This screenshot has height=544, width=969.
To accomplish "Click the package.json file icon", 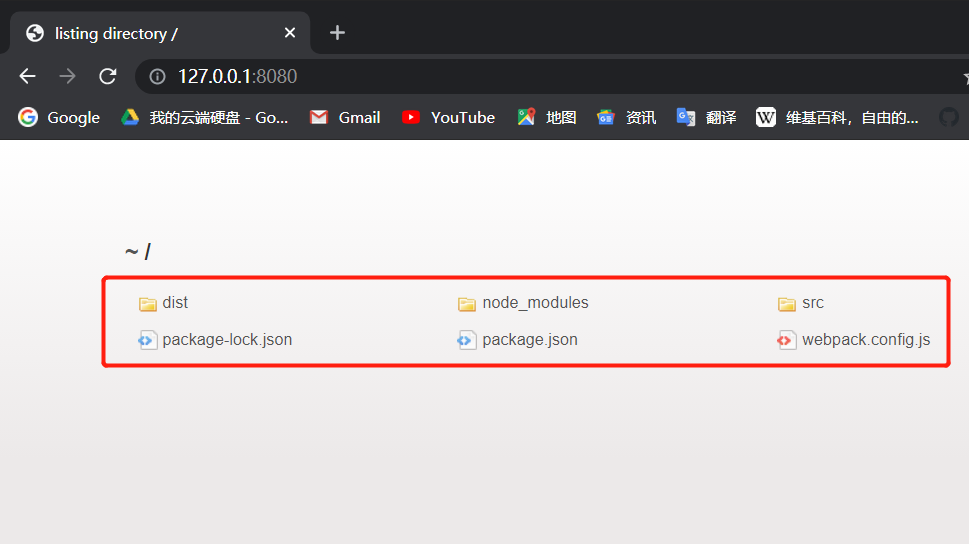I will [467, 340].
